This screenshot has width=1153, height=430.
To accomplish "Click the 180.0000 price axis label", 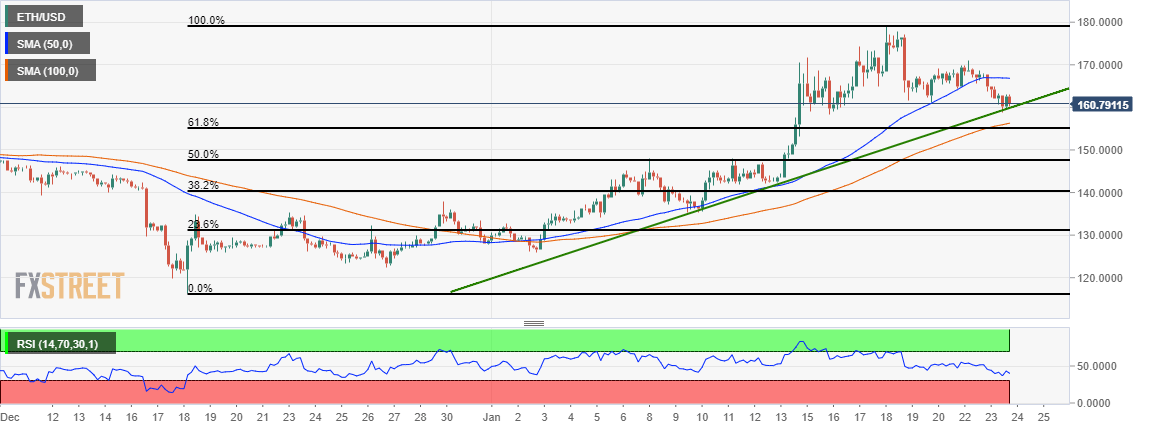I will (x=1104, y=23).
